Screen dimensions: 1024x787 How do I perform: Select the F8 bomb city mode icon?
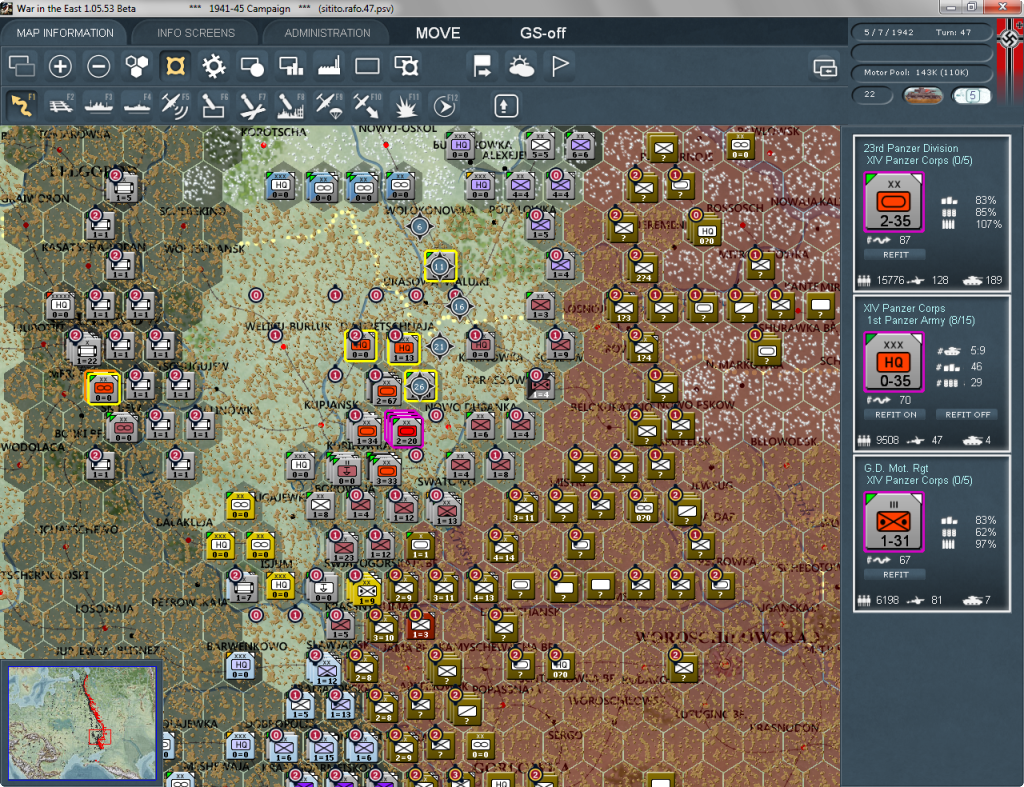(x=291, y=105)
